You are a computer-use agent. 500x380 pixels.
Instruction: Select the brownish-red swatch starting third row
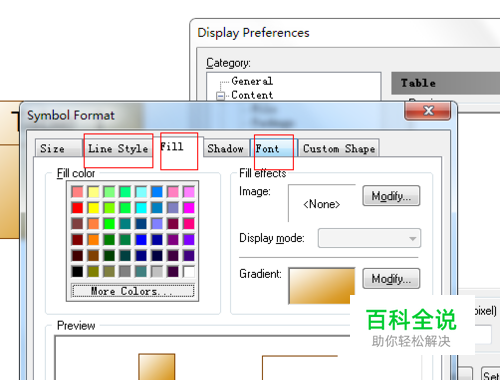point(77,223)
